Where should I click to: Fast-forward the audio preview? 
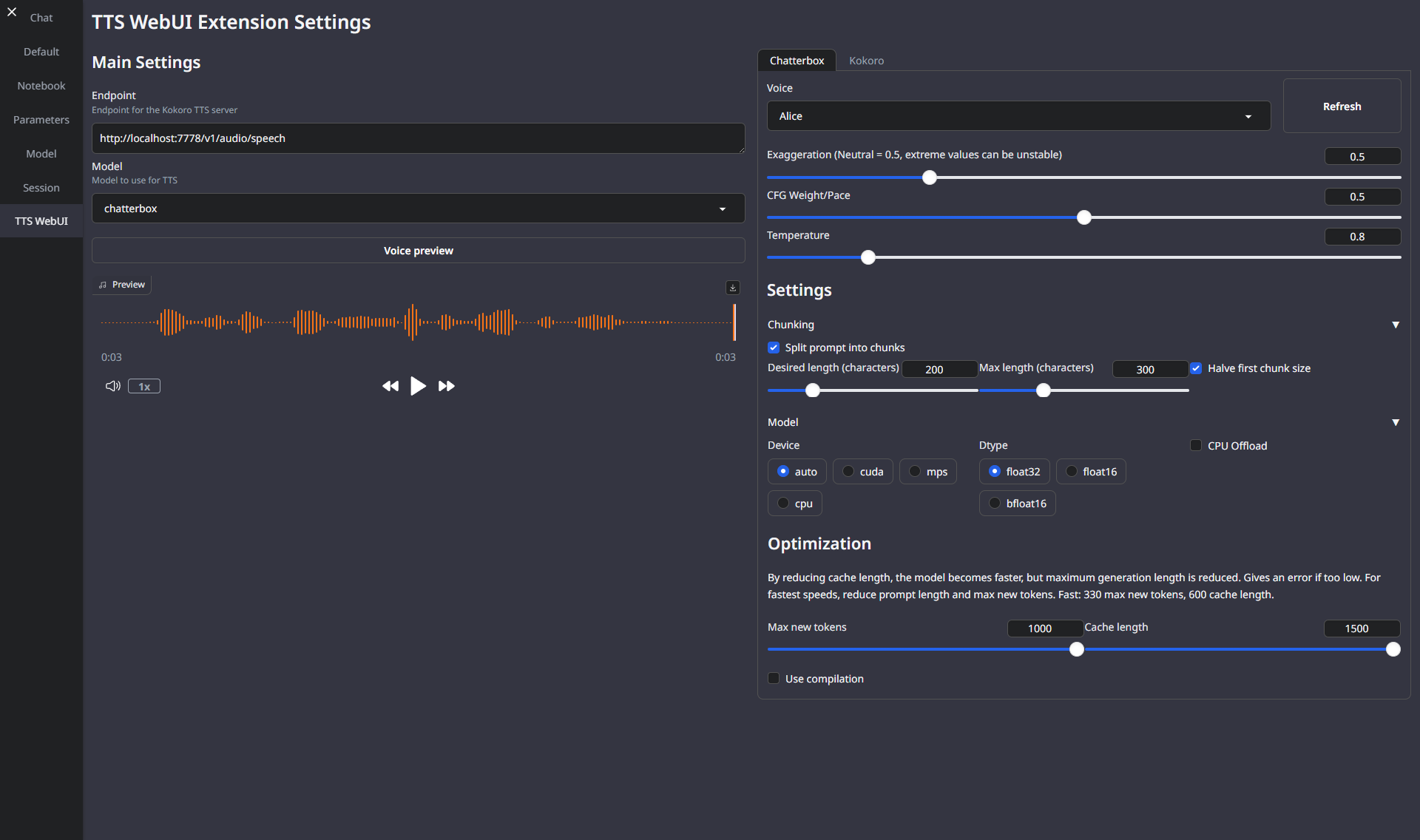pyautogui.click(x=447, y=385)
